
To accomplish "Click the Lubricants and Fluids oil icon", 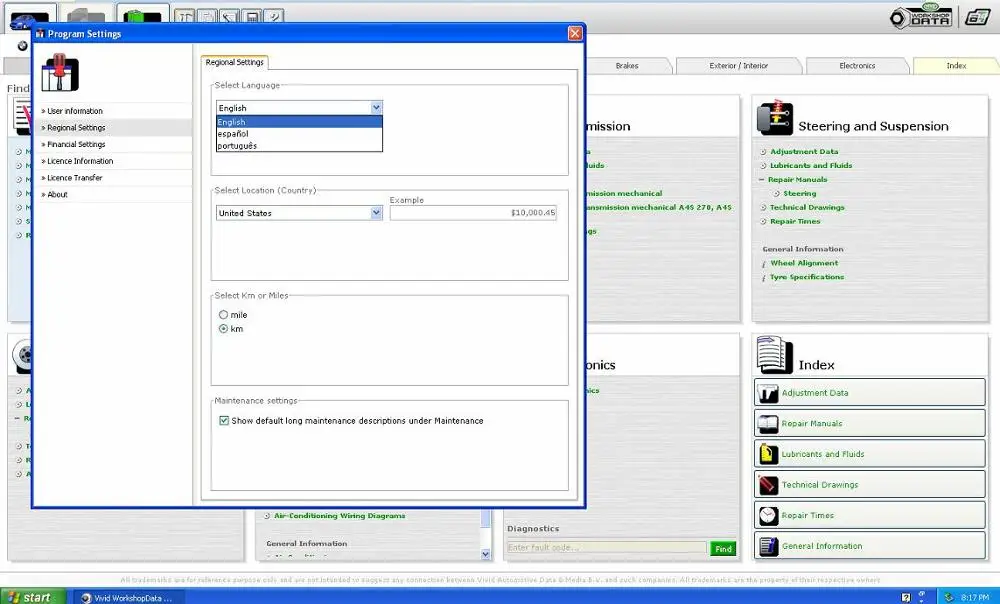I will (768, 455).
